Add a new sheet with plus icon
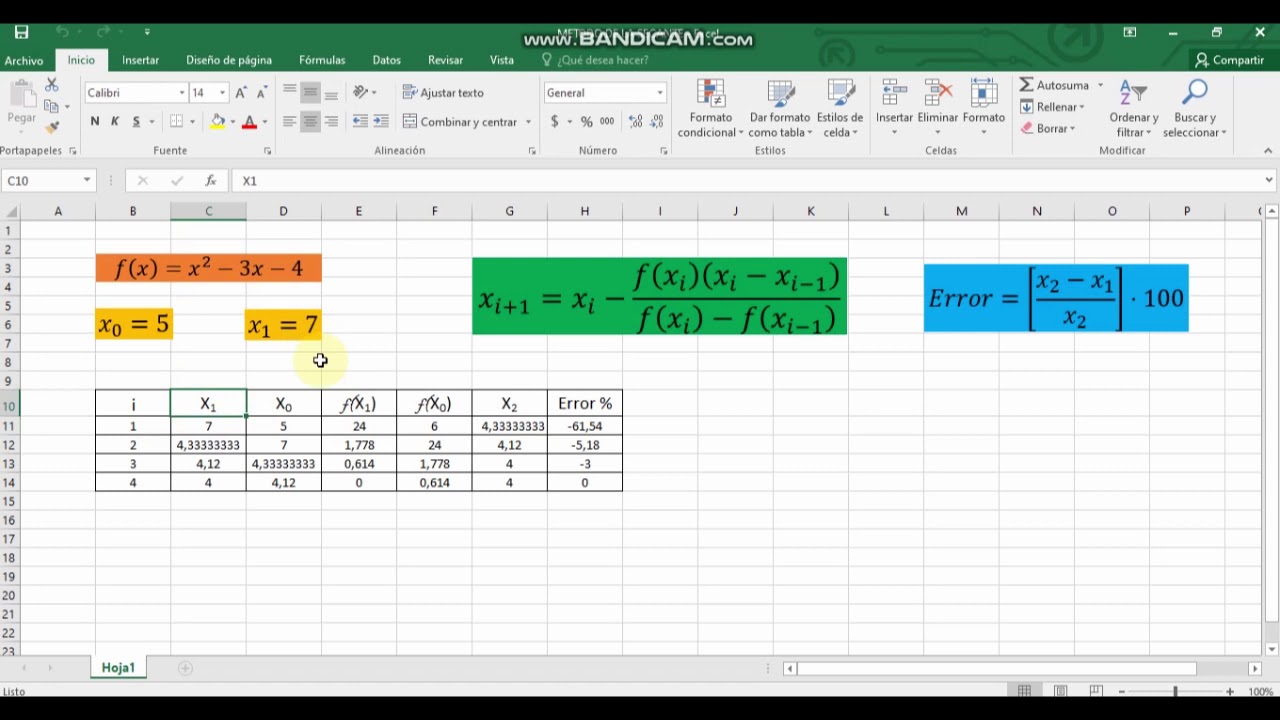Screen dimensions: 1280x720 tap(185, 668)
